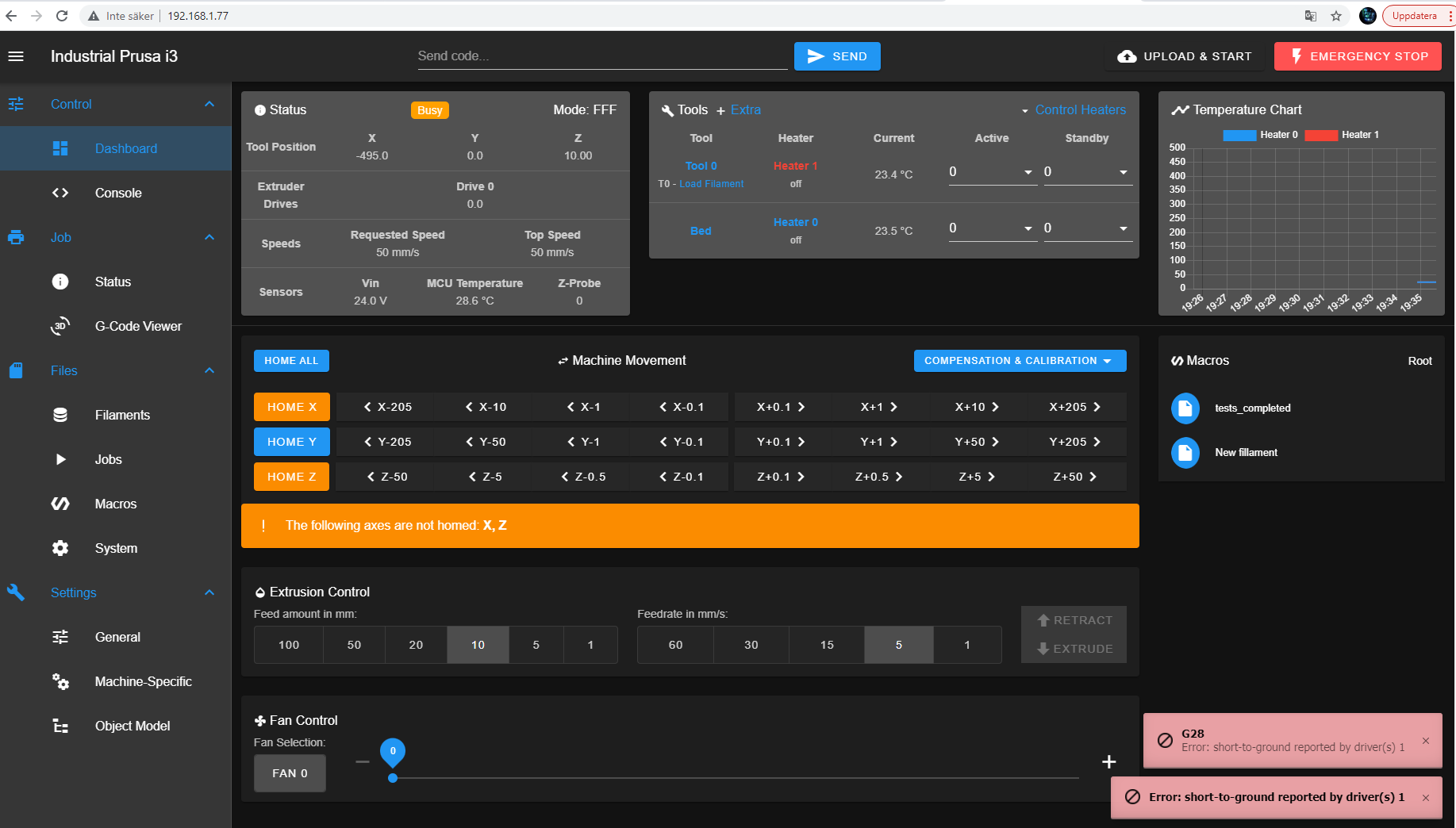The height and width of the screenshot is (828, 1456).
Task: Open the Console page
Action: (x=116, y=193)
